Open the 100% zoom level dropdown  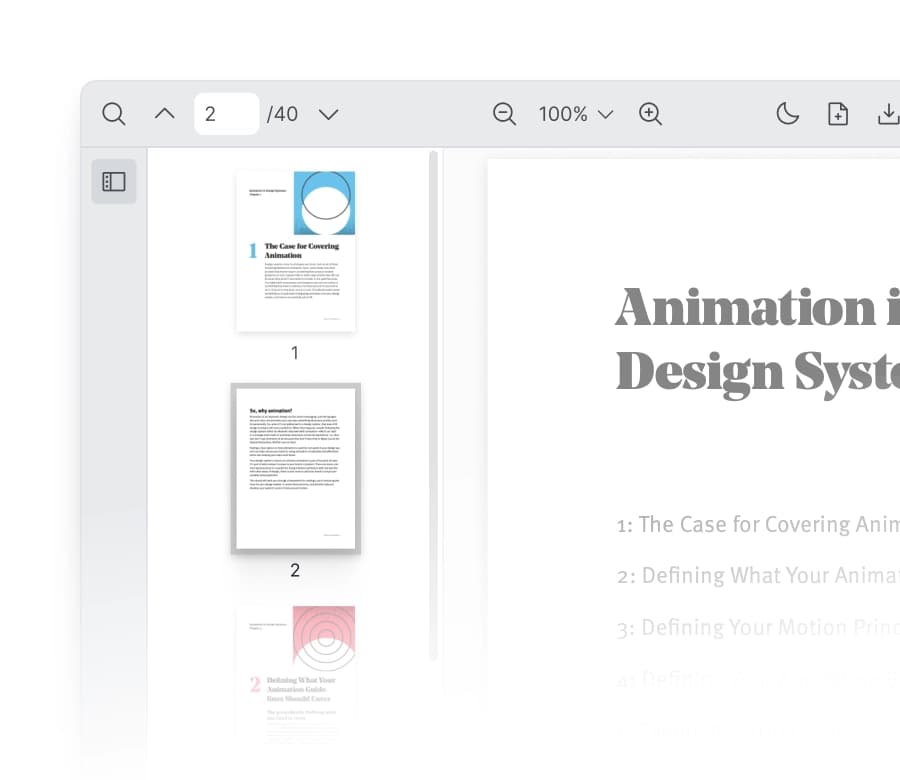click(576, 114)
